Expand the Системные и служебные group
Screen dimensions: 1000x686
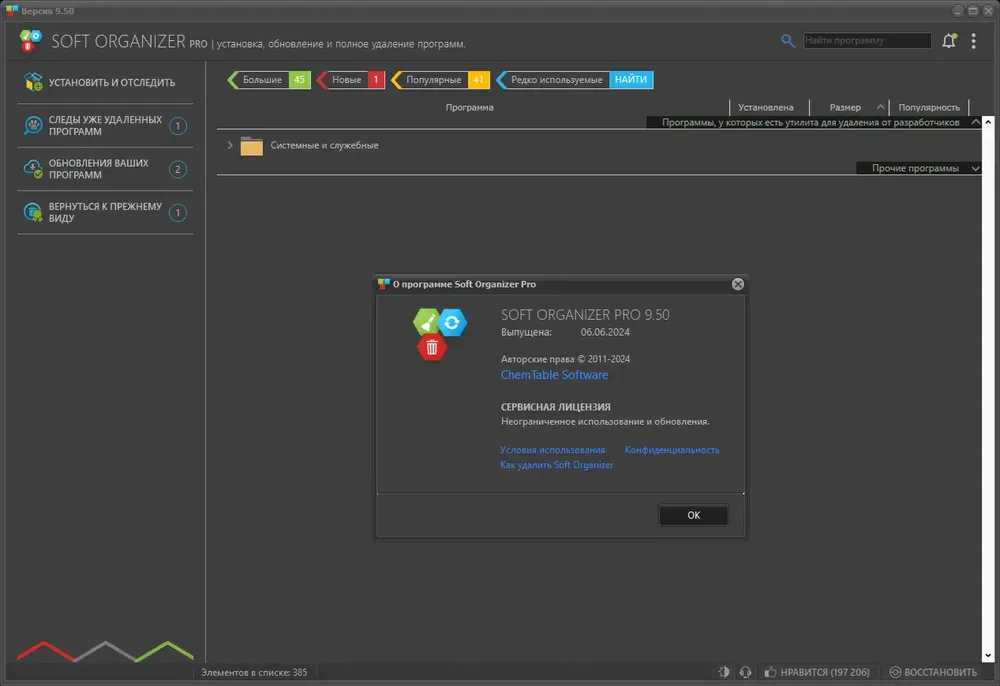230,145
